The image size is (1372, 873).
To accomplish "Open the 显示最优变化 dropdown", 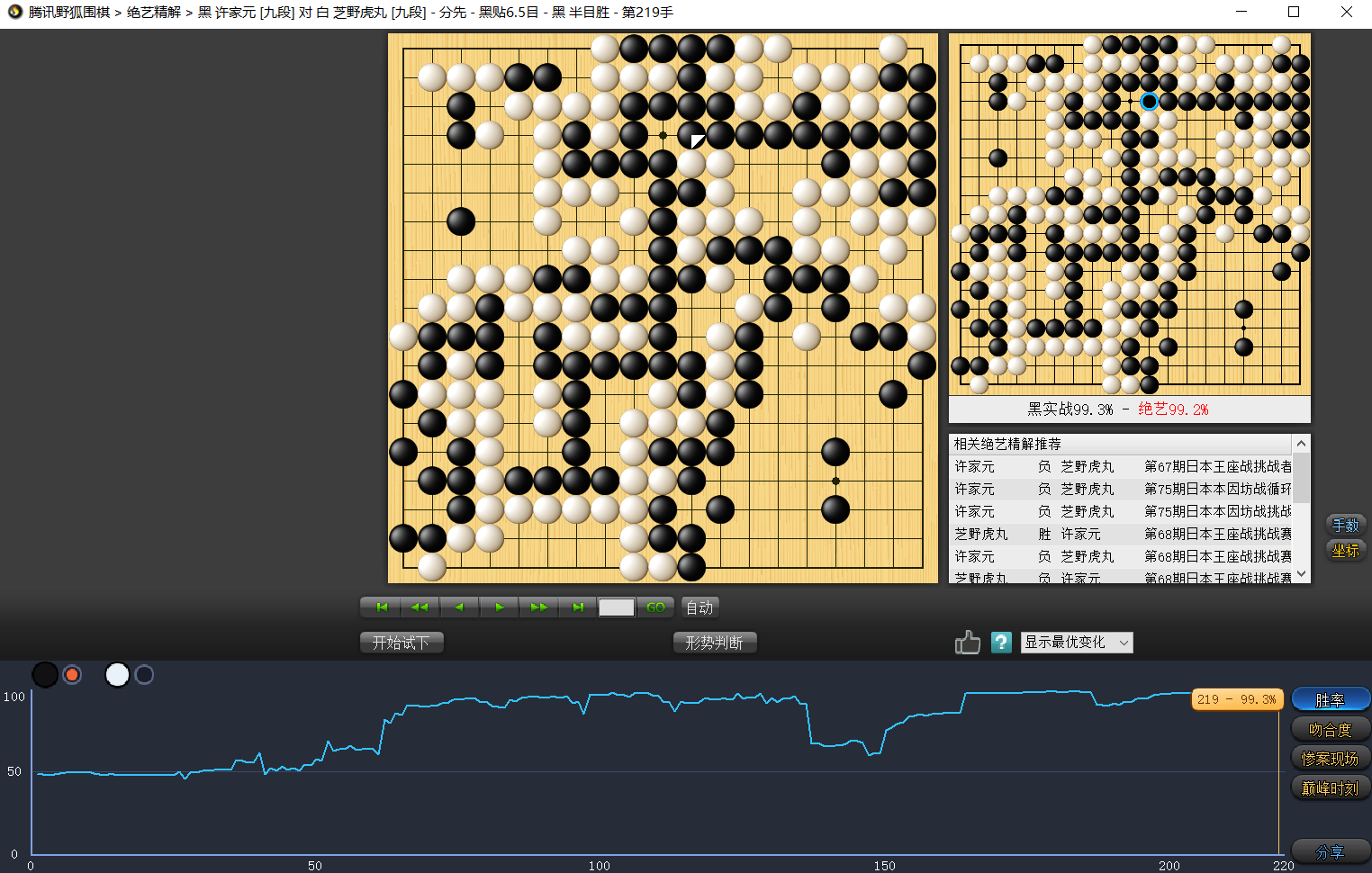I will pos(1077,643).
